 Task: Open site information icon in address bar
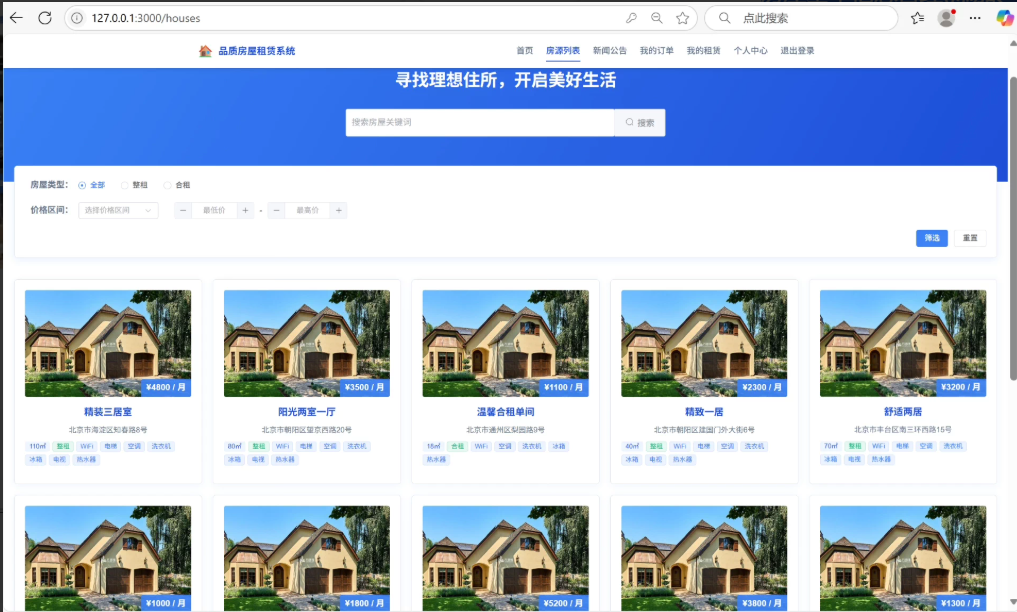tap(77, 18)
